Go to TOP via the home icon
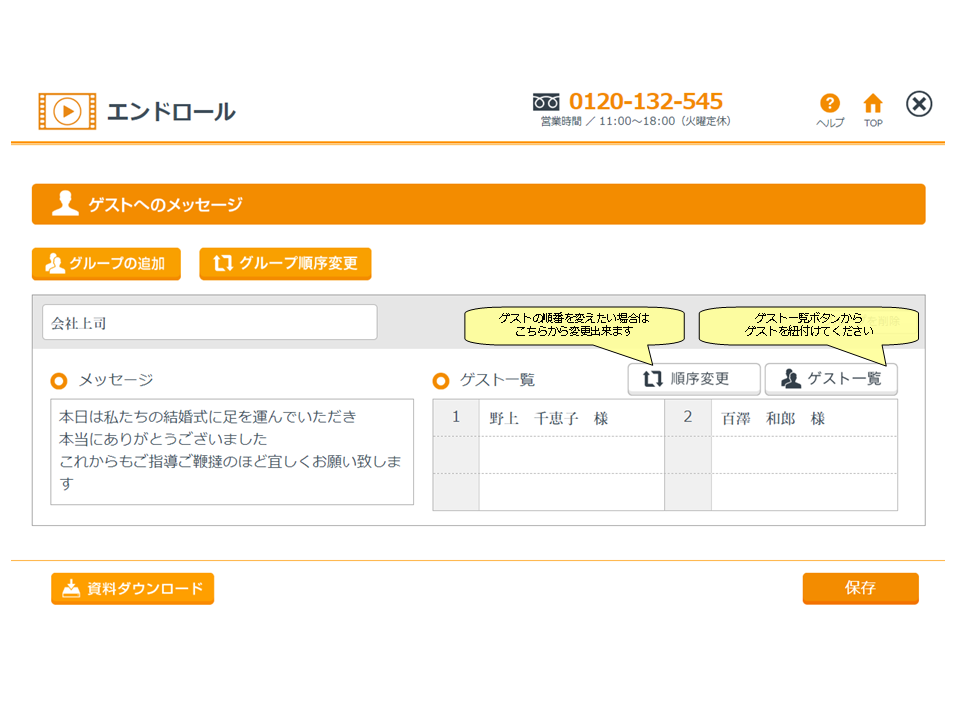This screenshot has height=720, width=960. pos(873,103)
